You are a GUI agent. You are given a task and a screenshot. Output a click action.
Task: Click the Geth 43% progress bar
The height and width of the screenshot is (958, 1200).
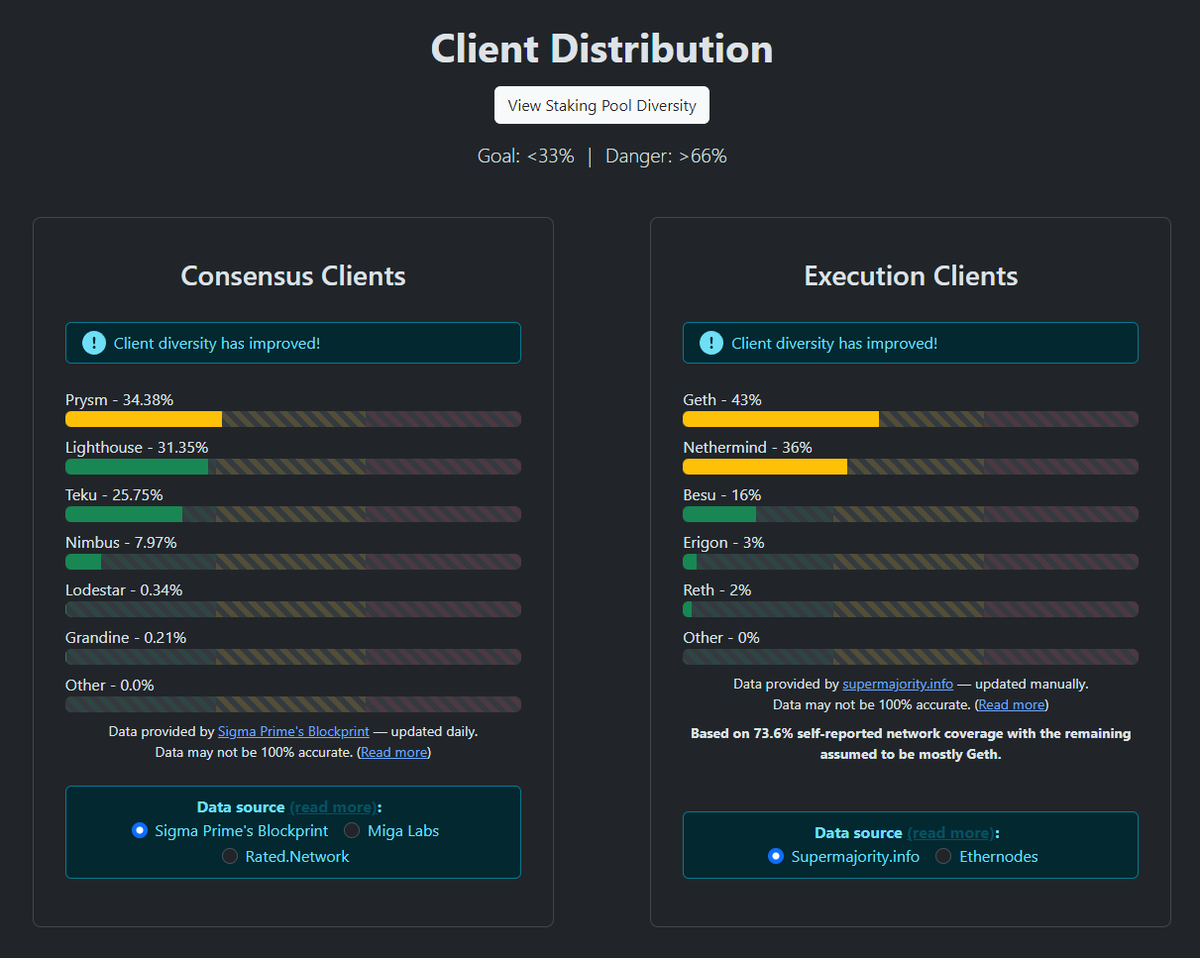point(910,419)
